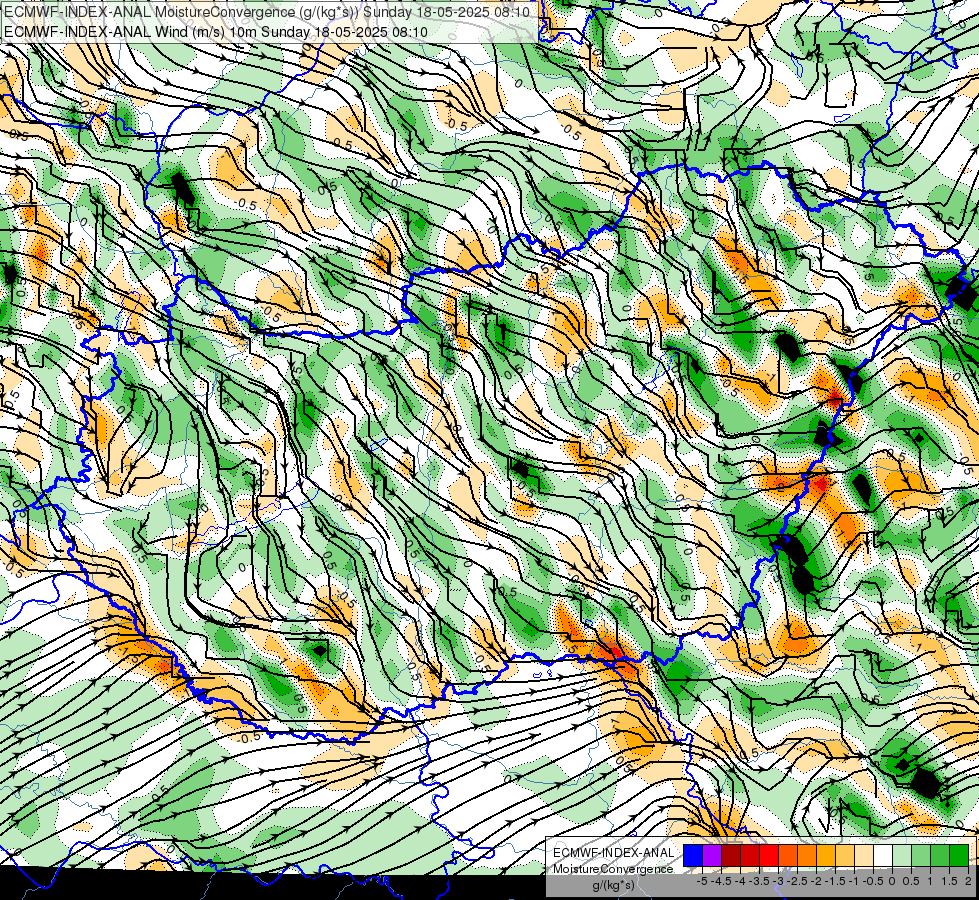Click the "1.5" legend tick label
Screen dimensions: 979x900
949,881
